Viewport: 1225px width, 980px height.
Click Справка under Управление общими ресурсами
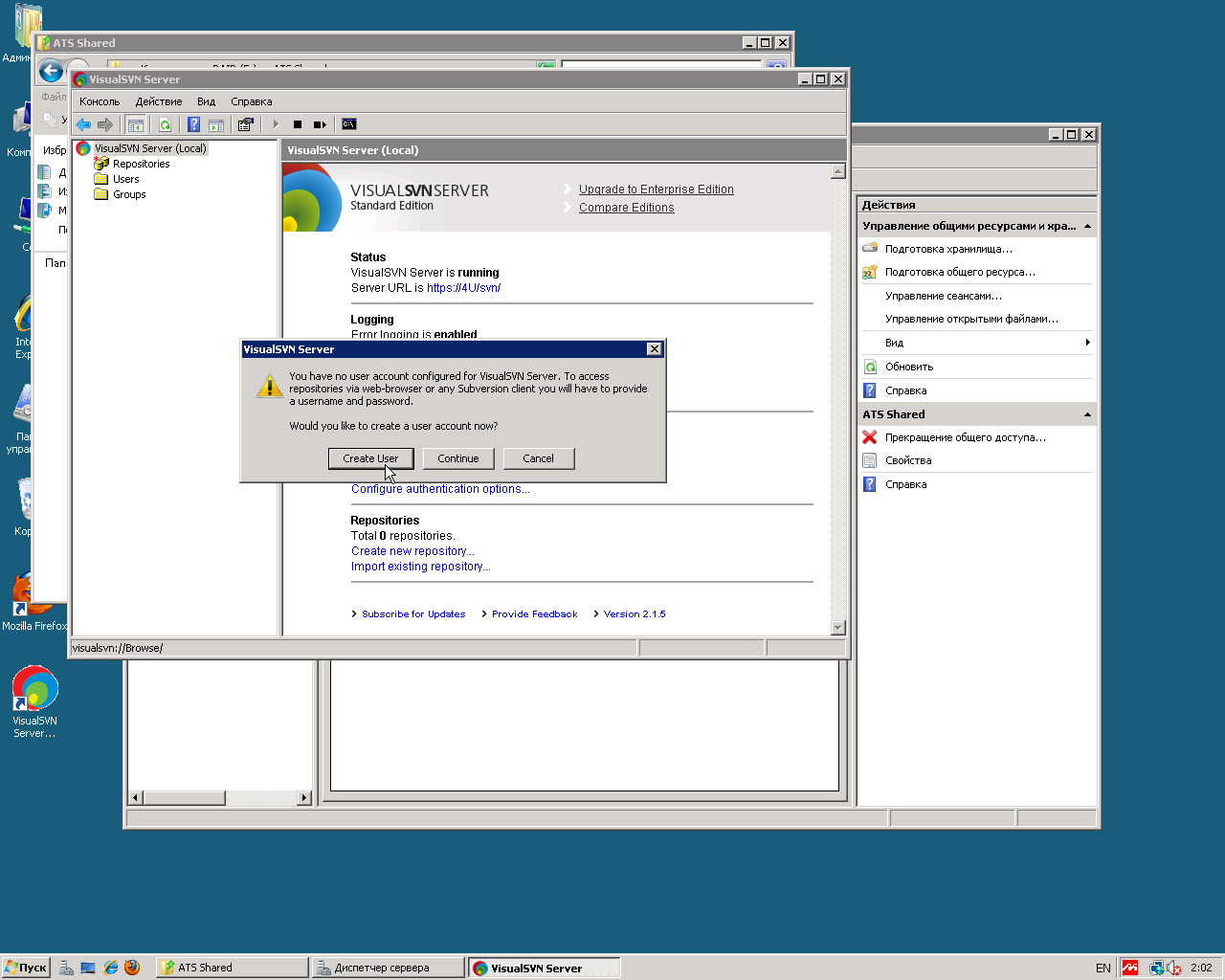click(905, 390)
